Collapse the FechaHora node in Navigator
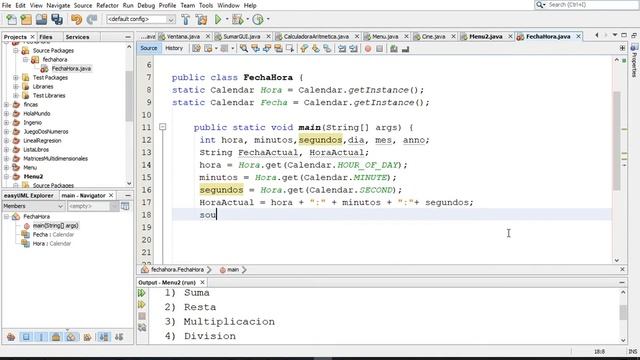 (7, 216)
